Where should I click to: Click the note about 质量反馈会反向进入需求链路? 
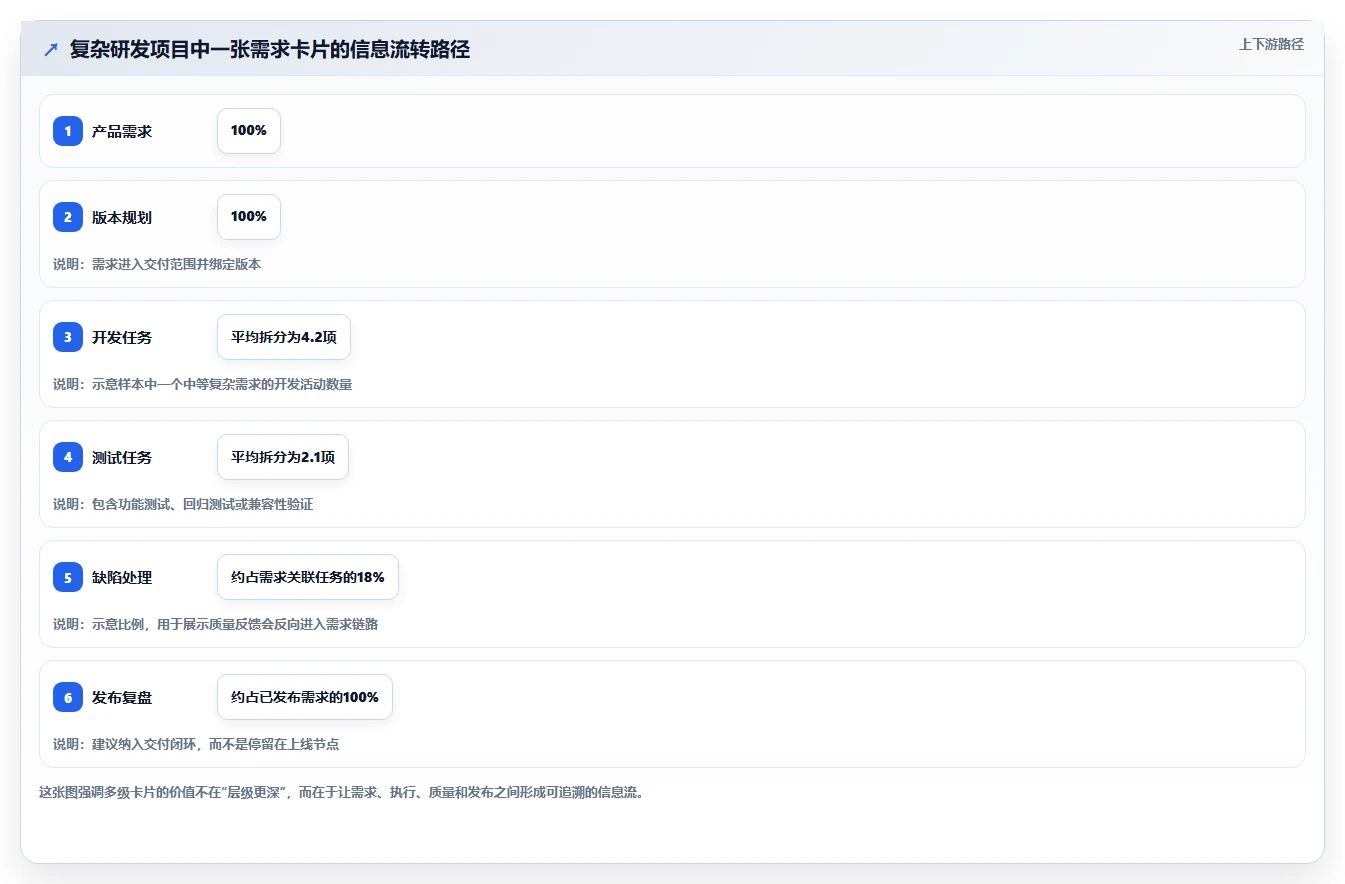215,624
